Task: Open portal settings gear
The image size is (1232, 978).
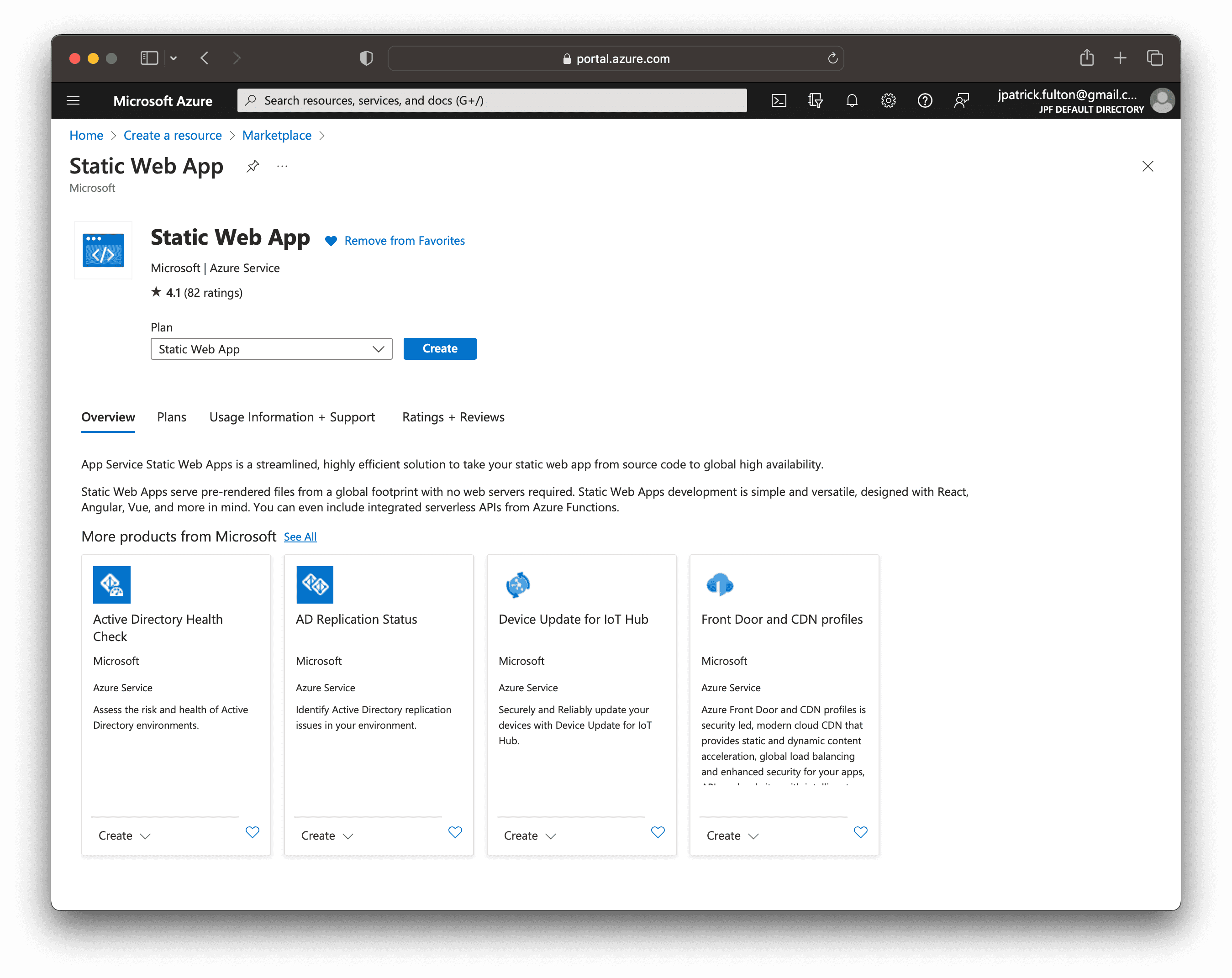Action: (x=888, y=100)
